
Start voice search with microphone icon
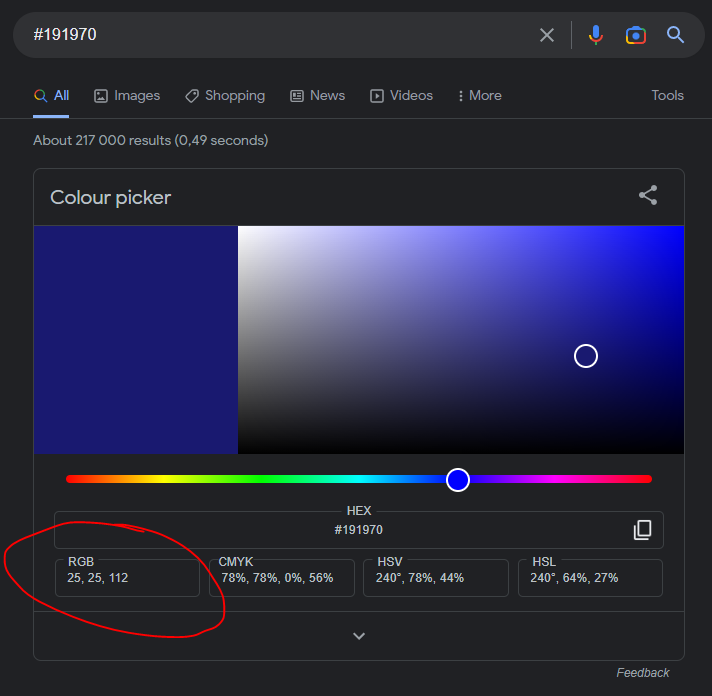(596, 35)
